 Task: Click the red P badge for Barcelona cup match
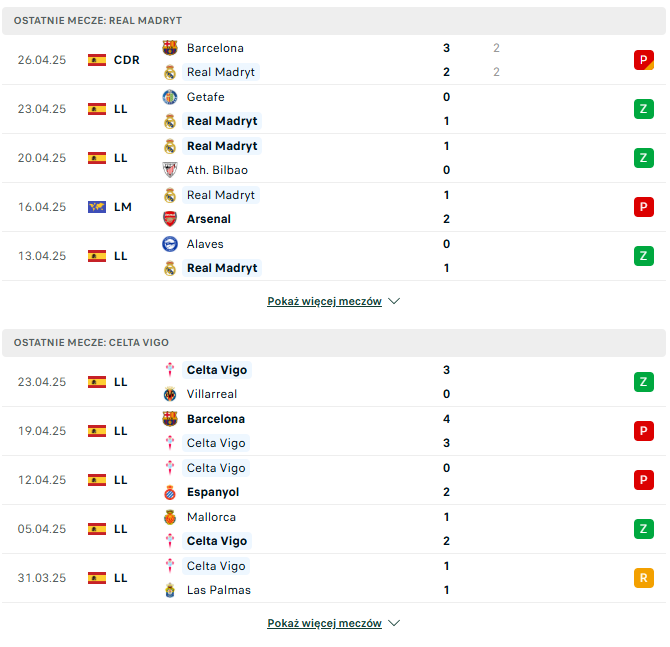tap(644, 60)
